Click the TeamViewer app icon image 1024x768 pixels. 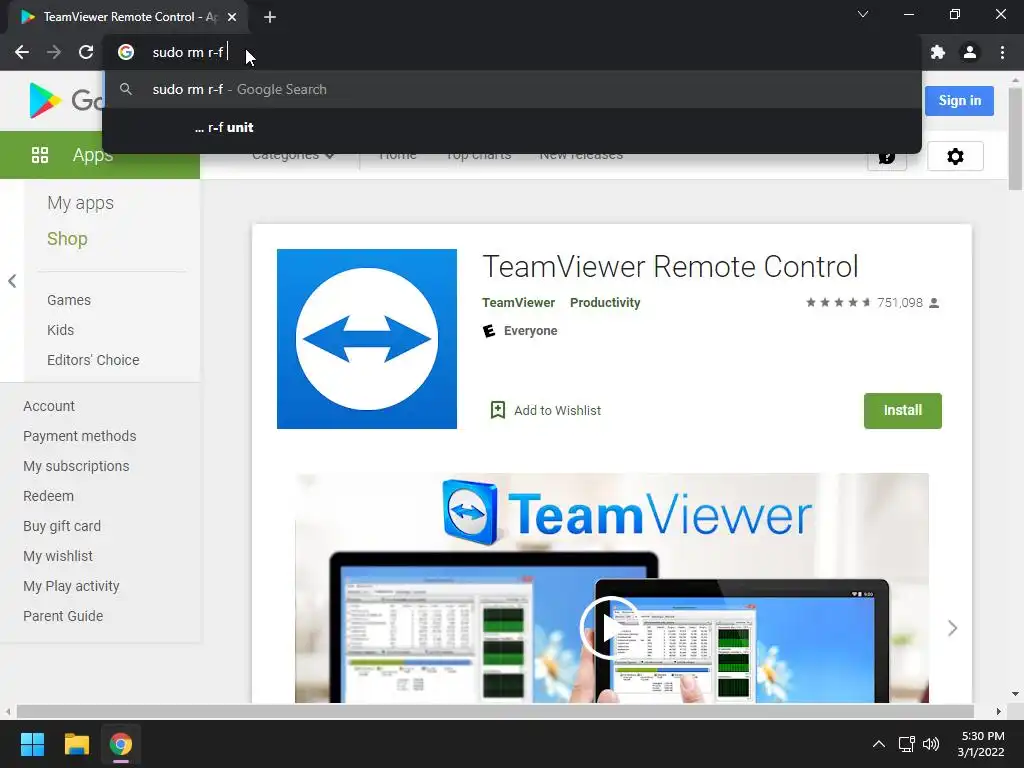366,338
